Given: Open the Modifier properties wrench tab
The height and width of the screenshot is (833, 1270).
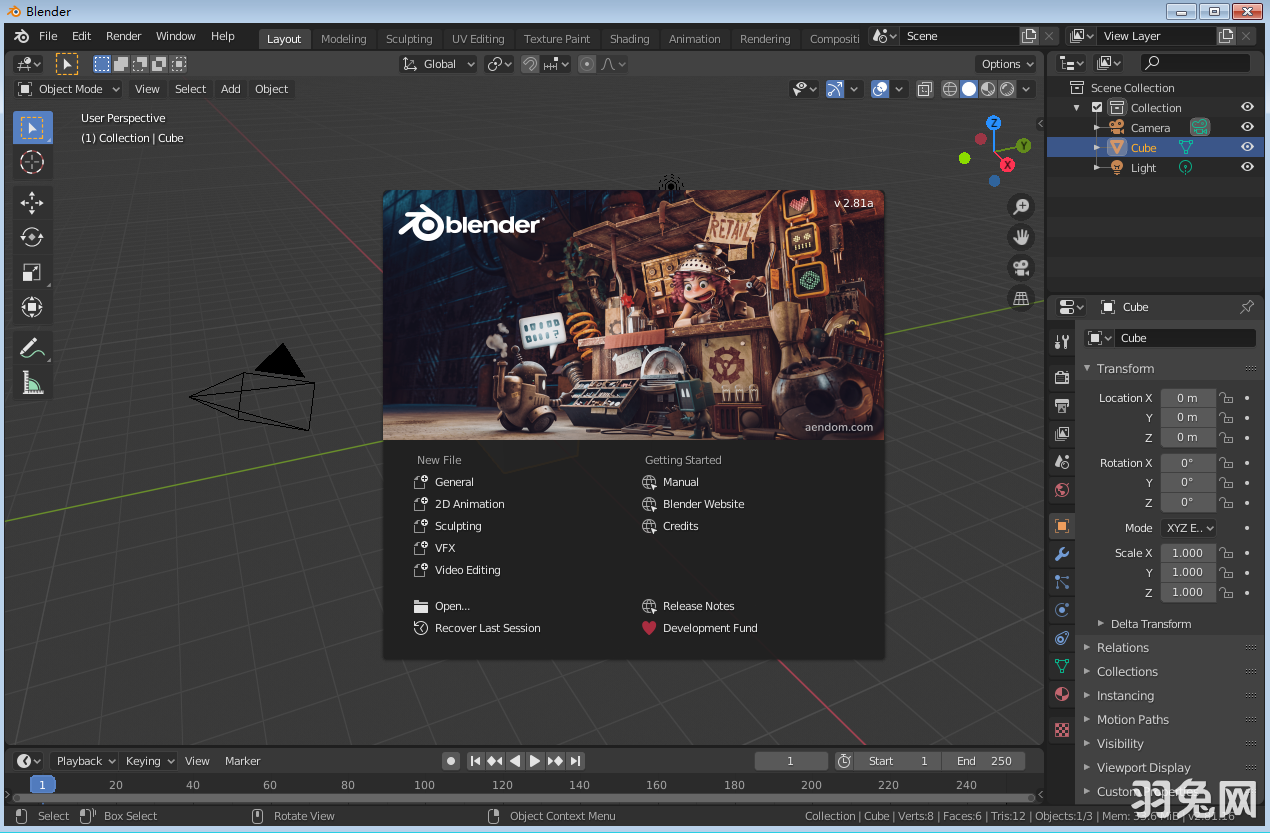Looking at the screenshot, I should tap(1060, 554).
